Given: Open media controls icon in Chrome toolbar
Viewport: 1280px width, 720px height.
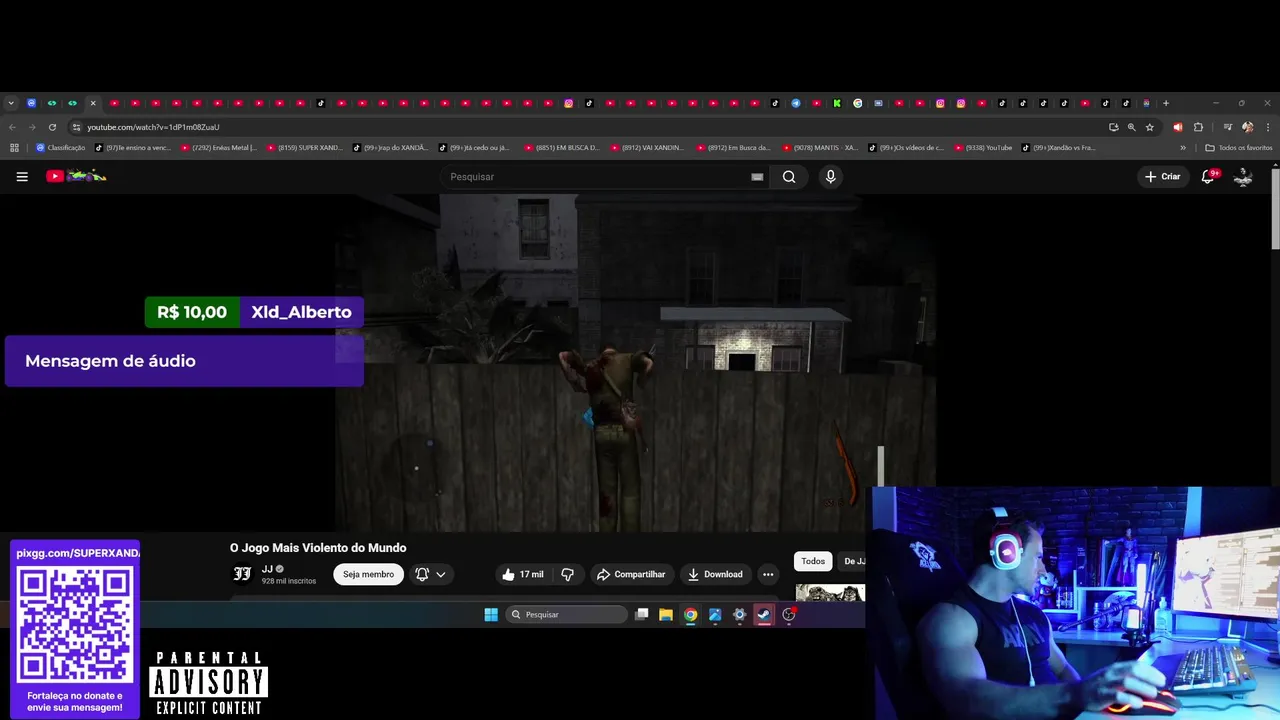Looking at the screenshot, I should (1227, 127).
